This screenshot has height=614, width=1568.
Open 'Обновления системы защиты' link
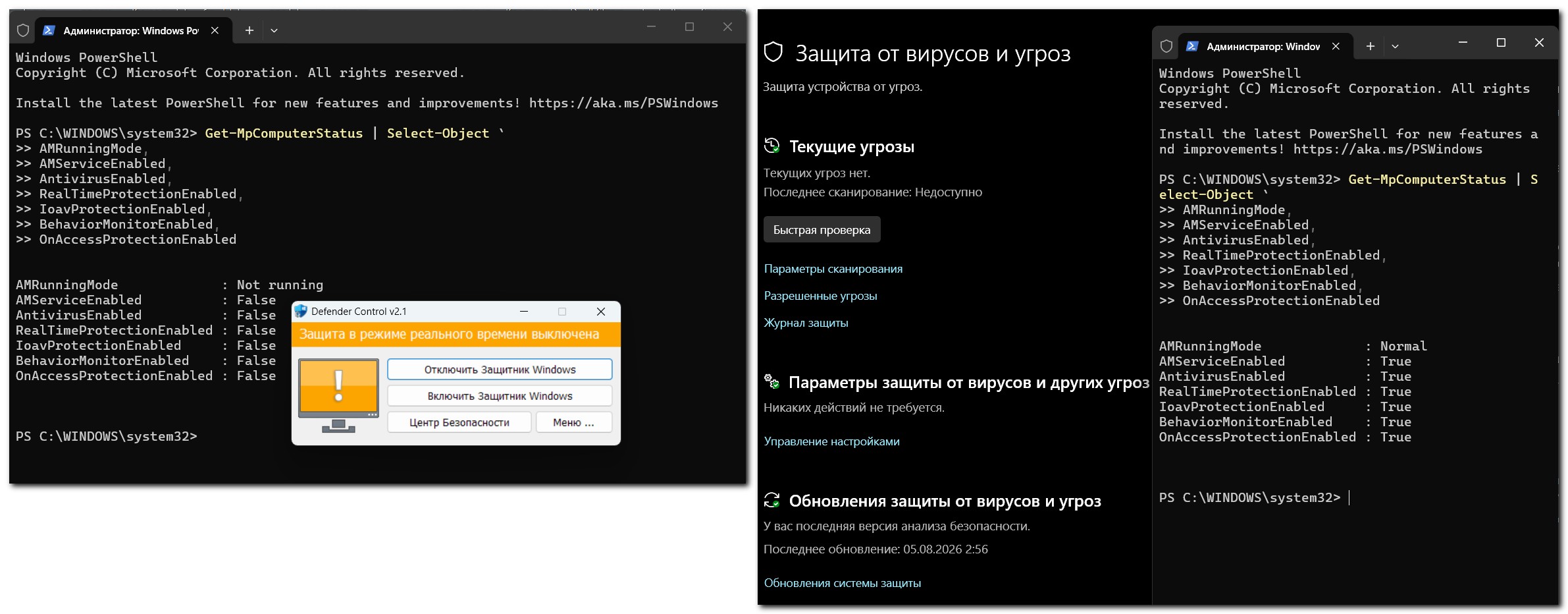point(843,583)
